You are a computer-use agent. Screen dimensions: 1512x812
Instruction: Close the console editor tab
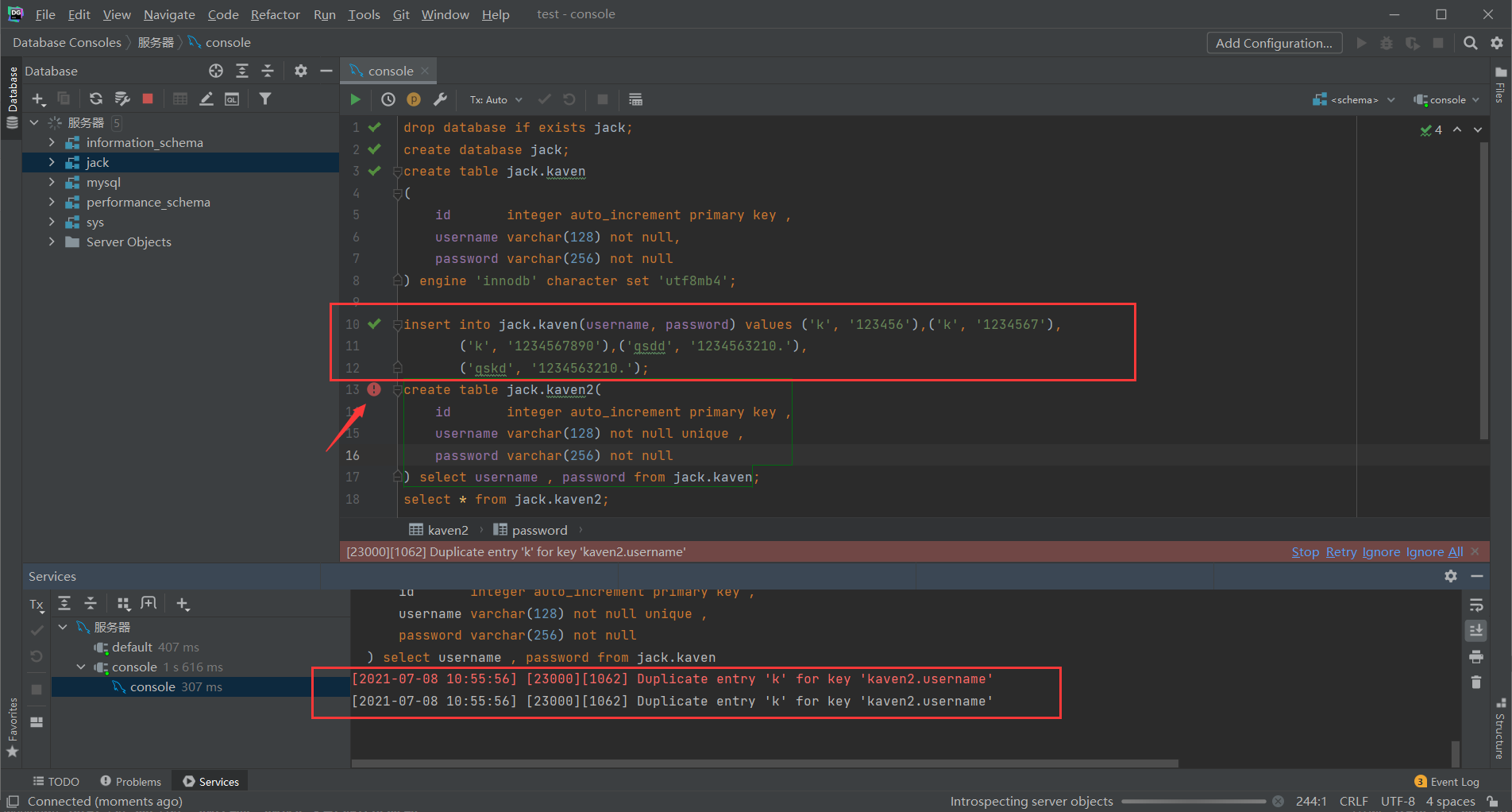point(425,71)
